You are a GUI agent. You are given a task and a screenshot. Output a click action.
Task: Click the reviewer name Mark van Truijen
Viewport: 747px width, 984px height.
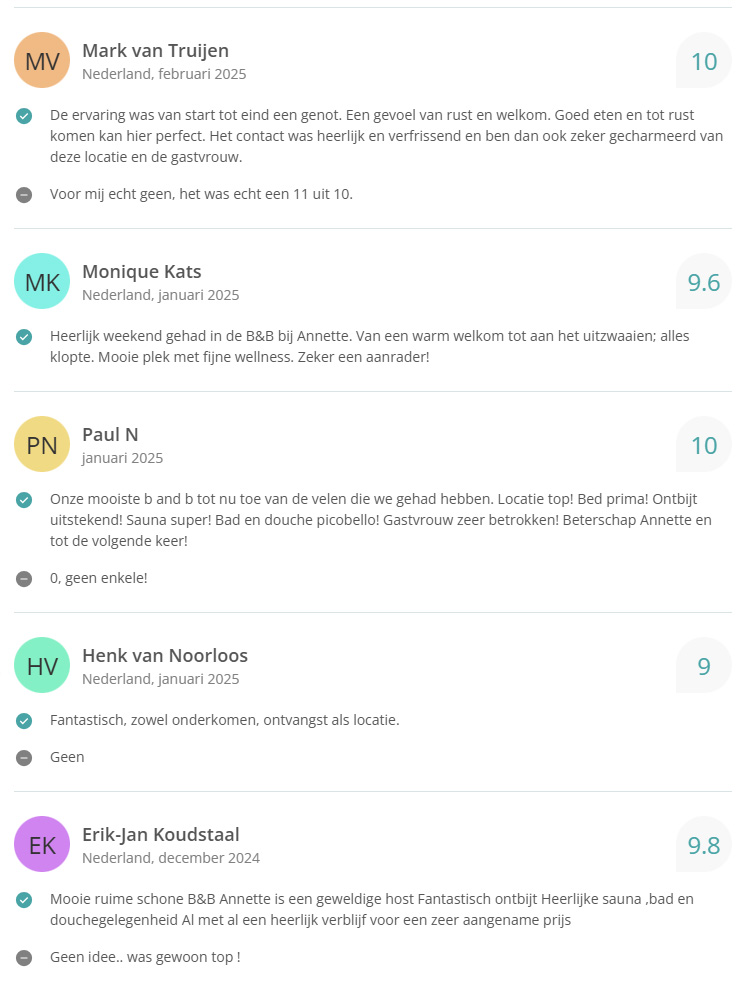(x=155, y=51)
